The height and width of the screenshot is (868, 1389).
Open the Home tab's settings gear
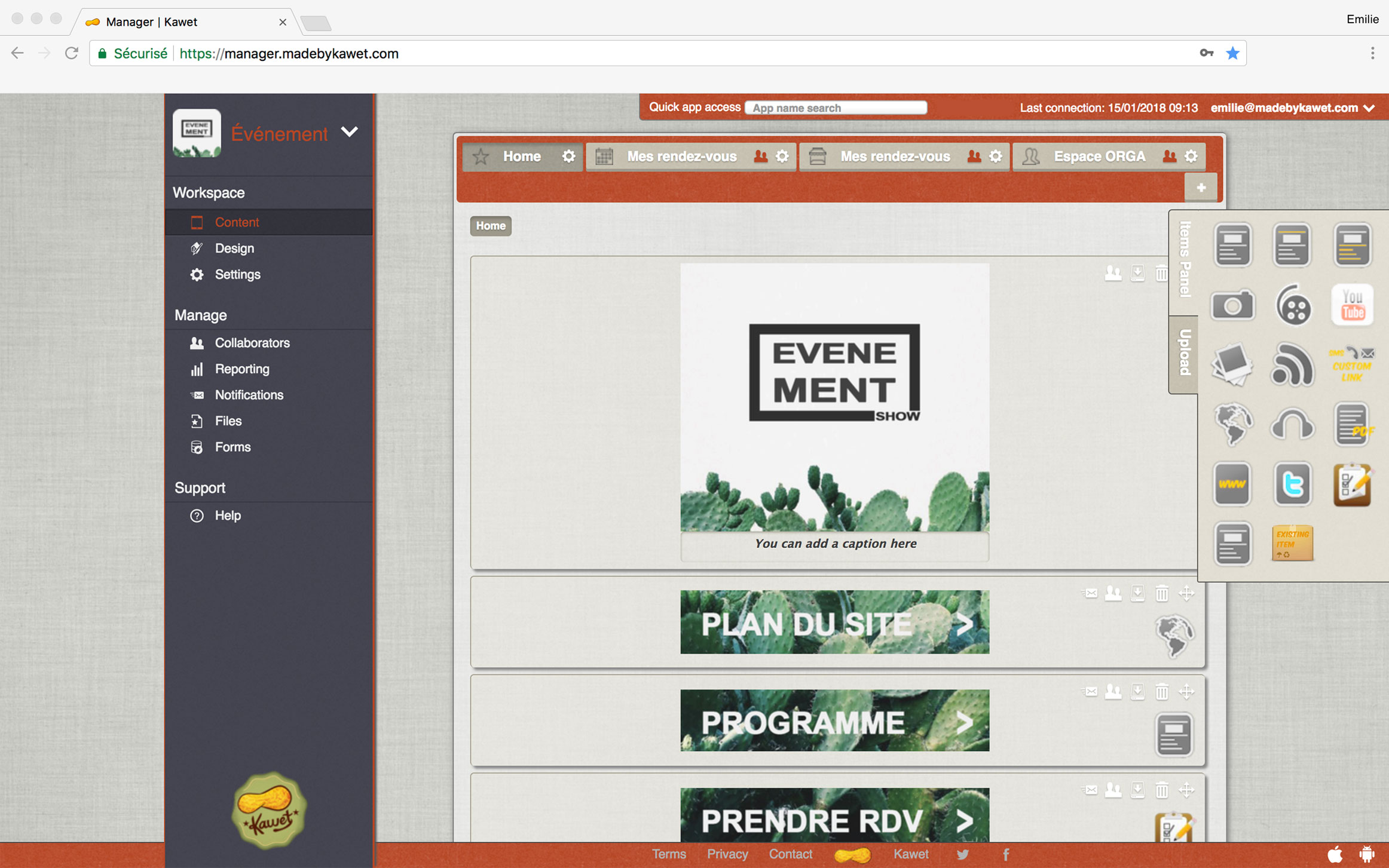pos(568,157)
